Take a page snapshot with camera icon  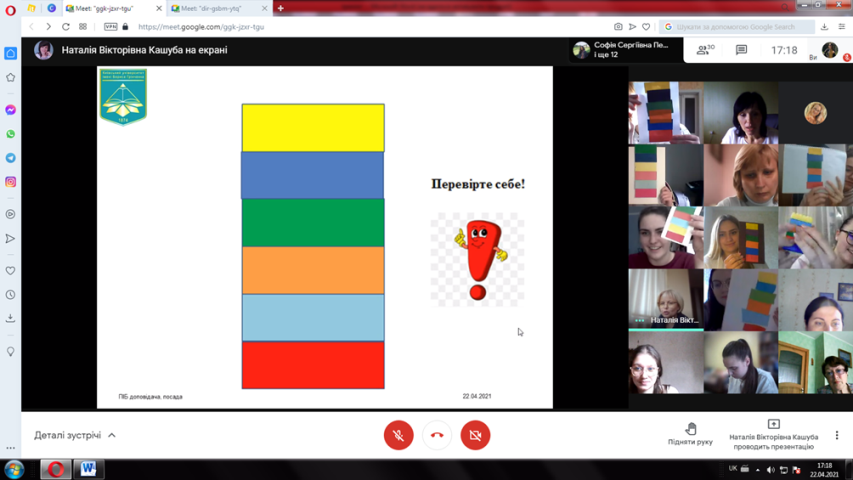(x=618, y=27)
